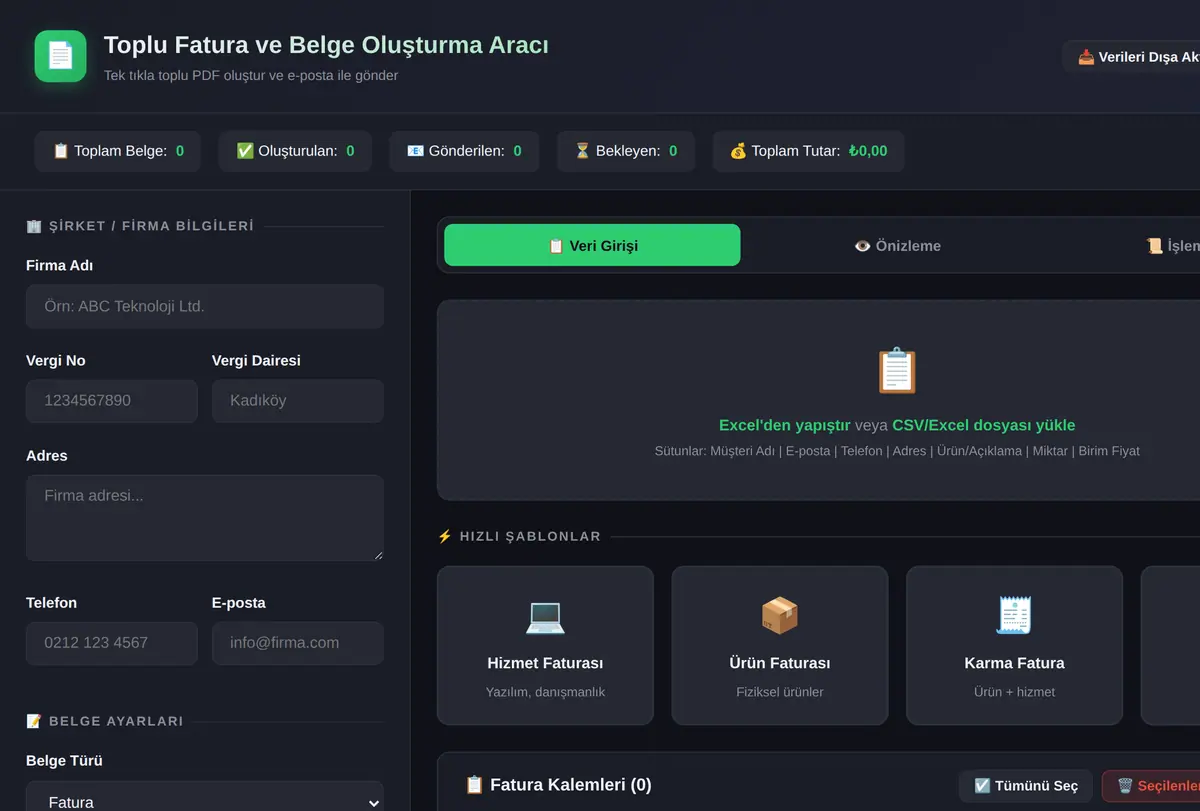Open the Belge Türü dropdown

[x=205, y=800]
